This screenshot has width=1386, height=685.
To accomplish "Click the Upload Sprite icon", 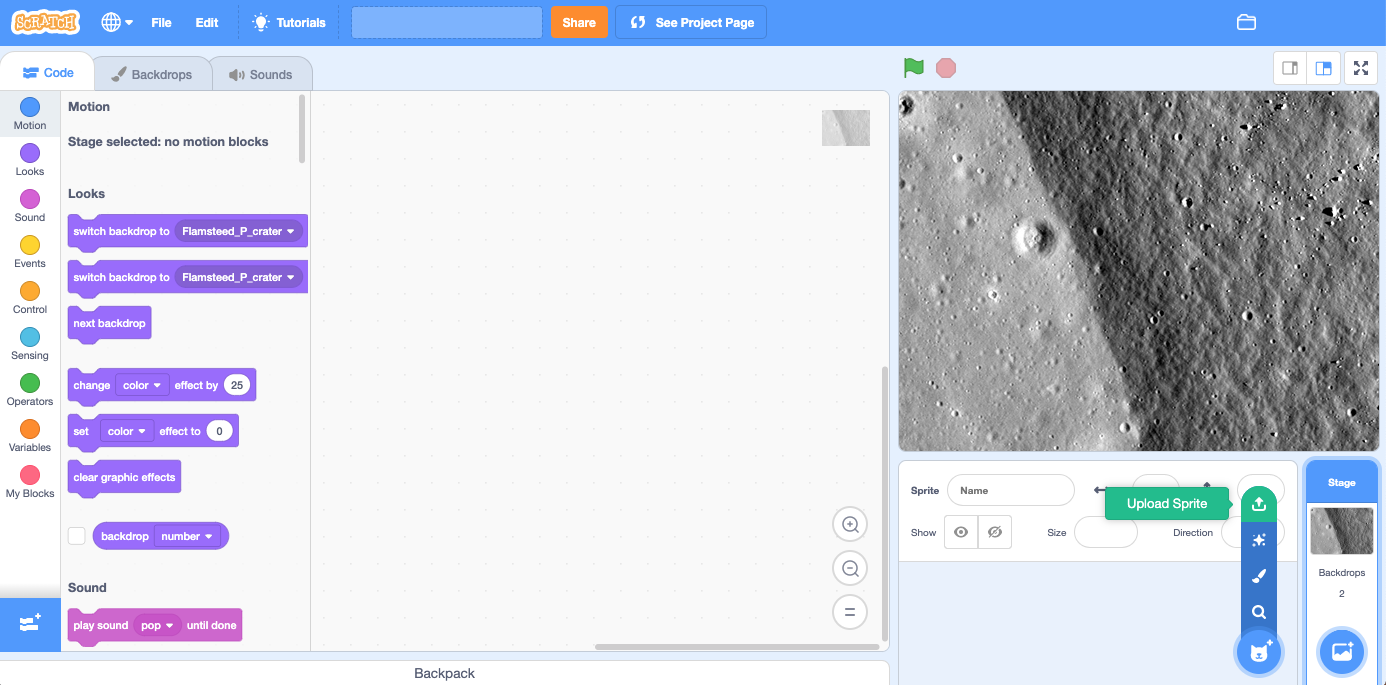I will point(1259,504).
